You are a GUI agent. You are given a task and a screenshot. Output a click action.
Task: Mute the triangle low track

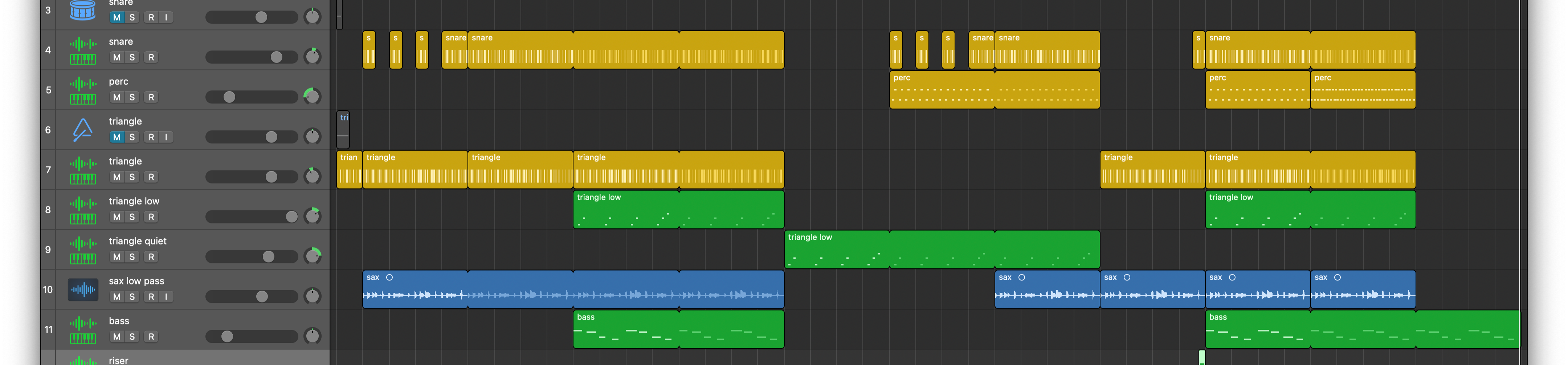coord(117,217)
